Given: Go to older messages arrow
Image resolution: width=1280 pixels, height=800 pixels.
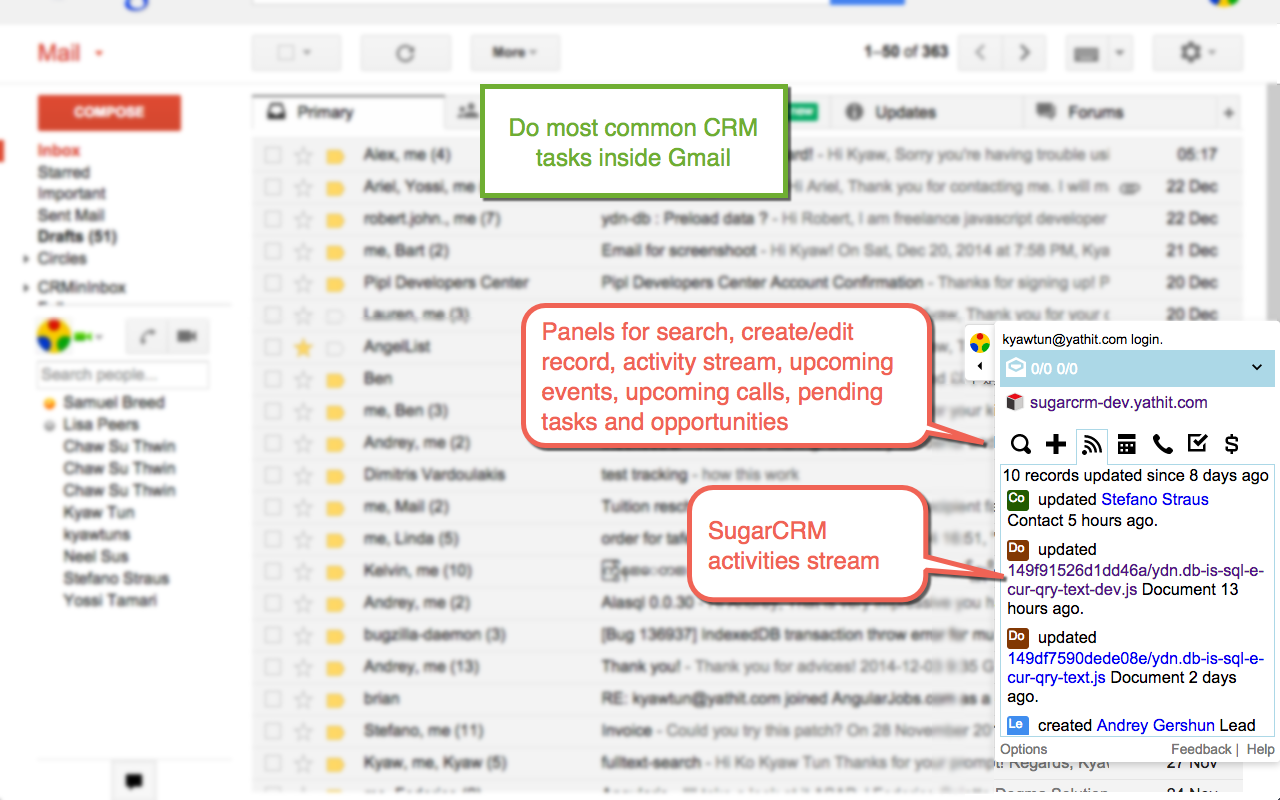Looking at the screenshot, I should tap(1023, 53).
